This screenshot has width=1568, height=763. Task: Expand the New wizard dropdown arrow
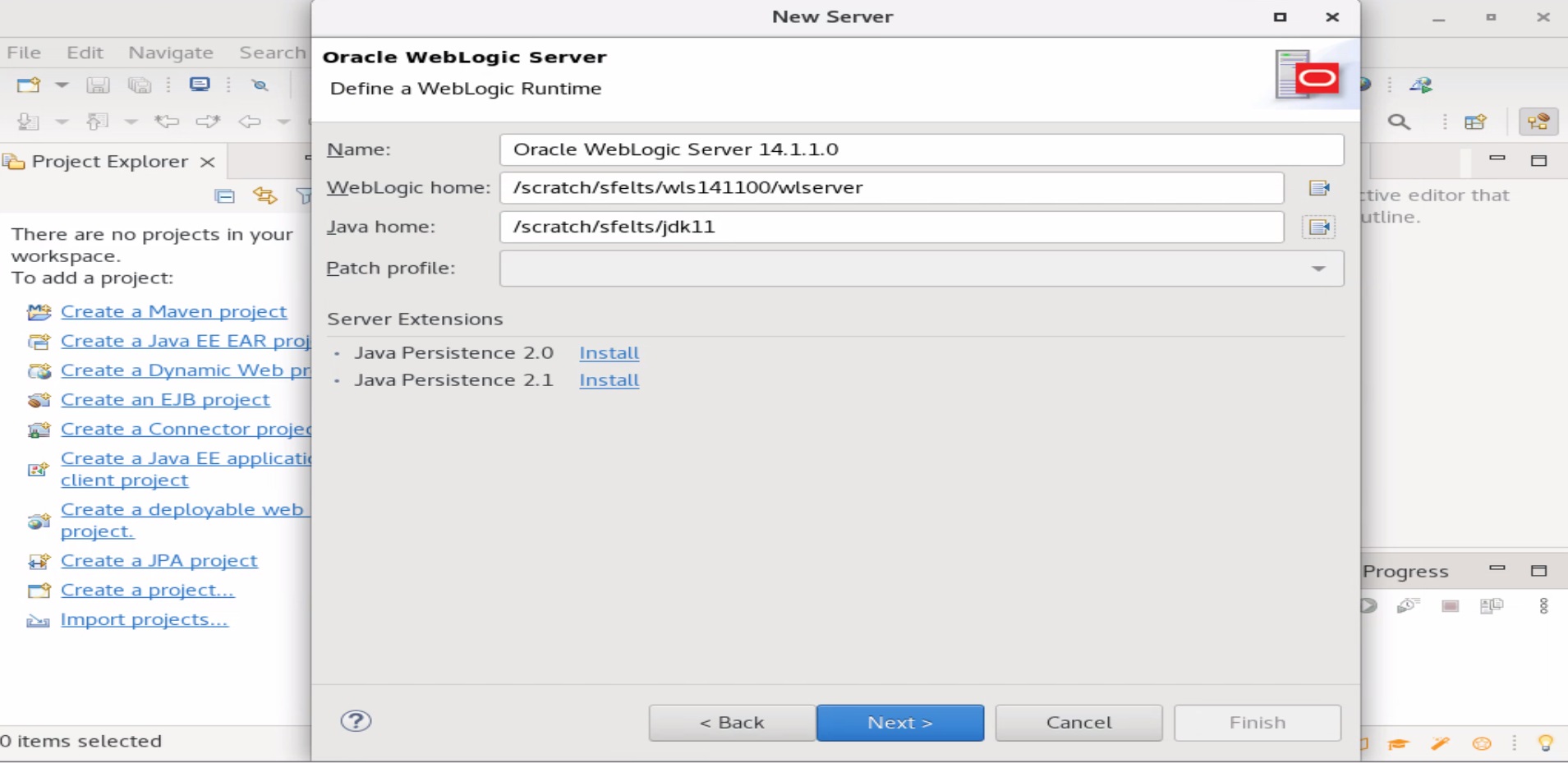click(62, 85)
